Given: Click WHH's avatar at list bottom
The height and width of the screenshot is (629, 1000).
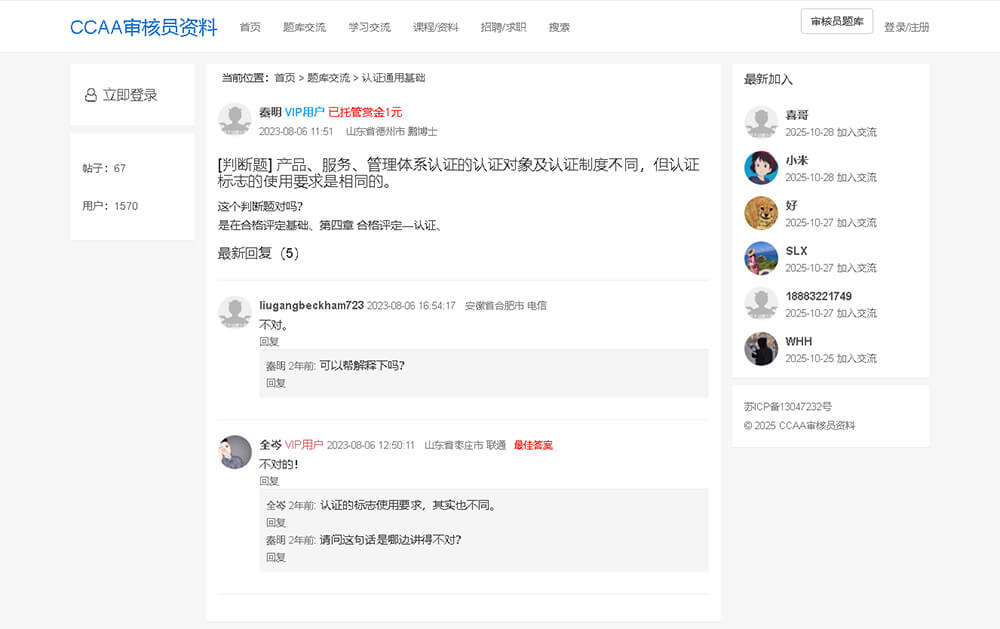Looking at the screenshot, I should coord(760,349).
